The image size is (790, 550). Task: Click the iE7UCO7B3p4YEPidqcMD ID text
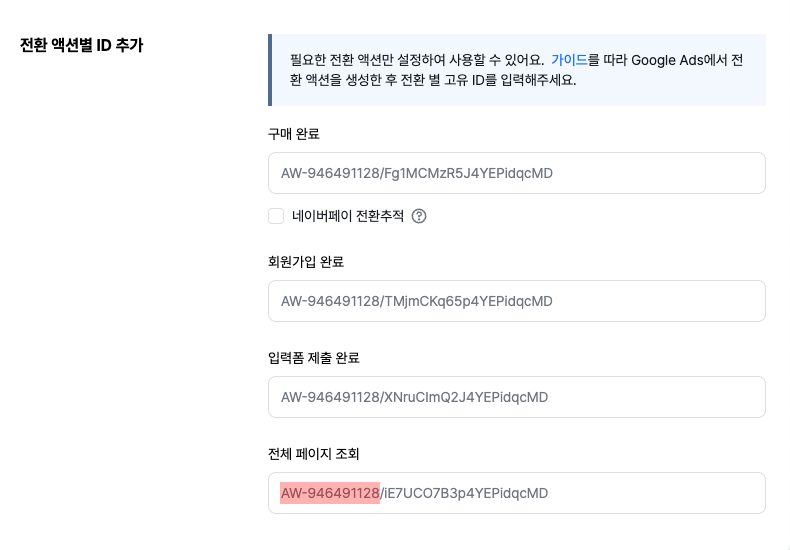[466, 493]
